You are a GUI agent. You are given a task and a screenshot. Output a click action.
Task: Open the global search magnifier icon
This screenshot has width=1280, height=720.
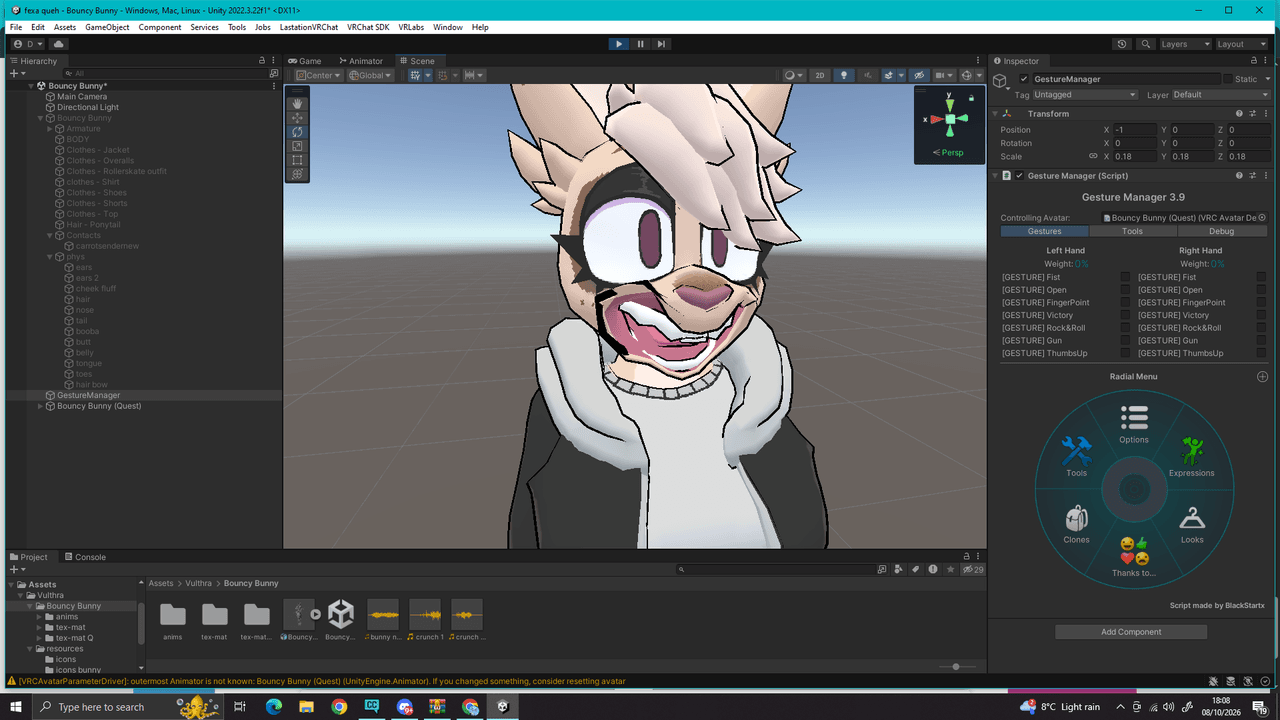[x=1146, y=44]
